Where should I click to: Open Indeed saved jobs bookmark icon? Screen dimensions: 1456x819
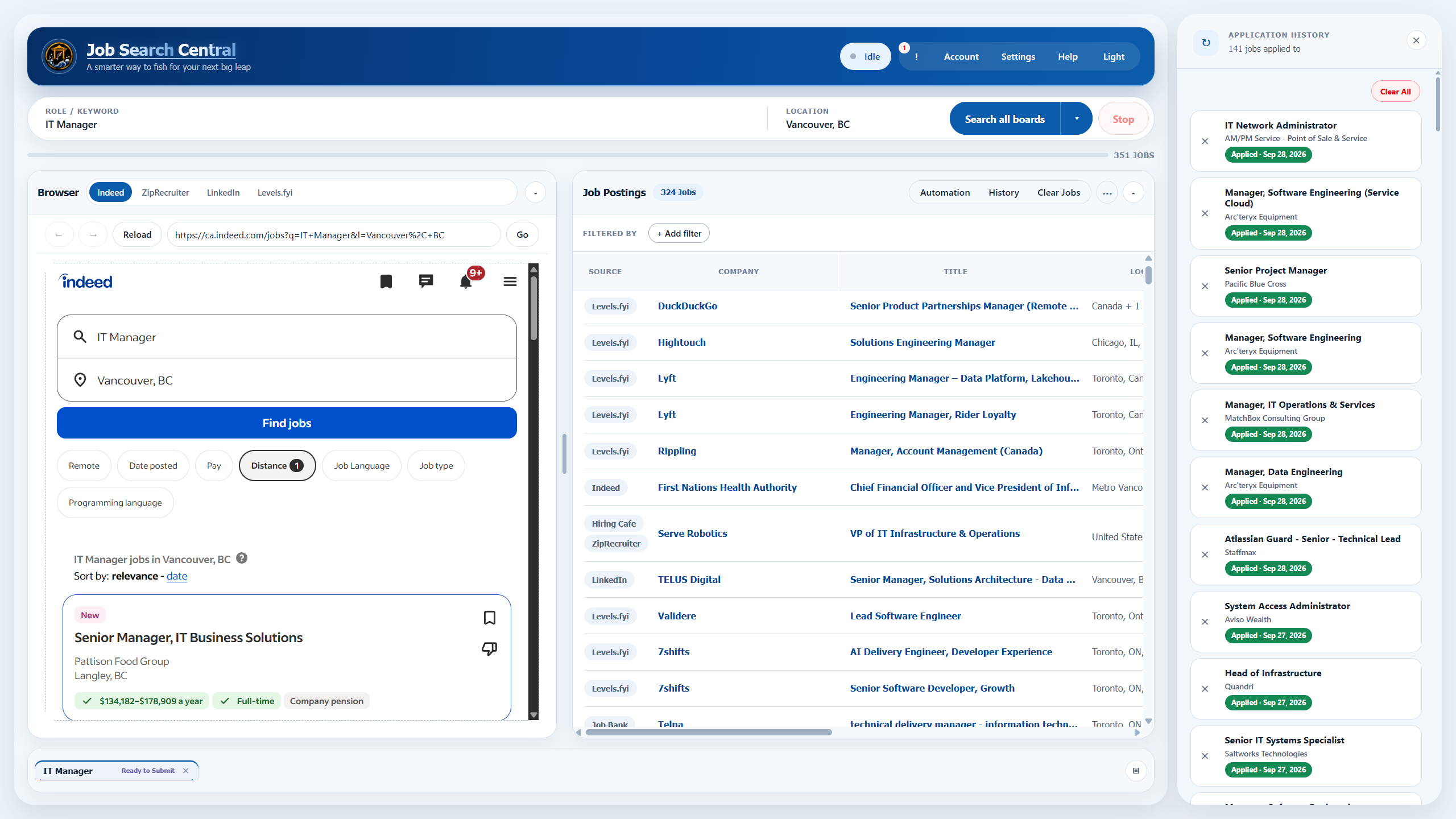click(x=386, y=282)
